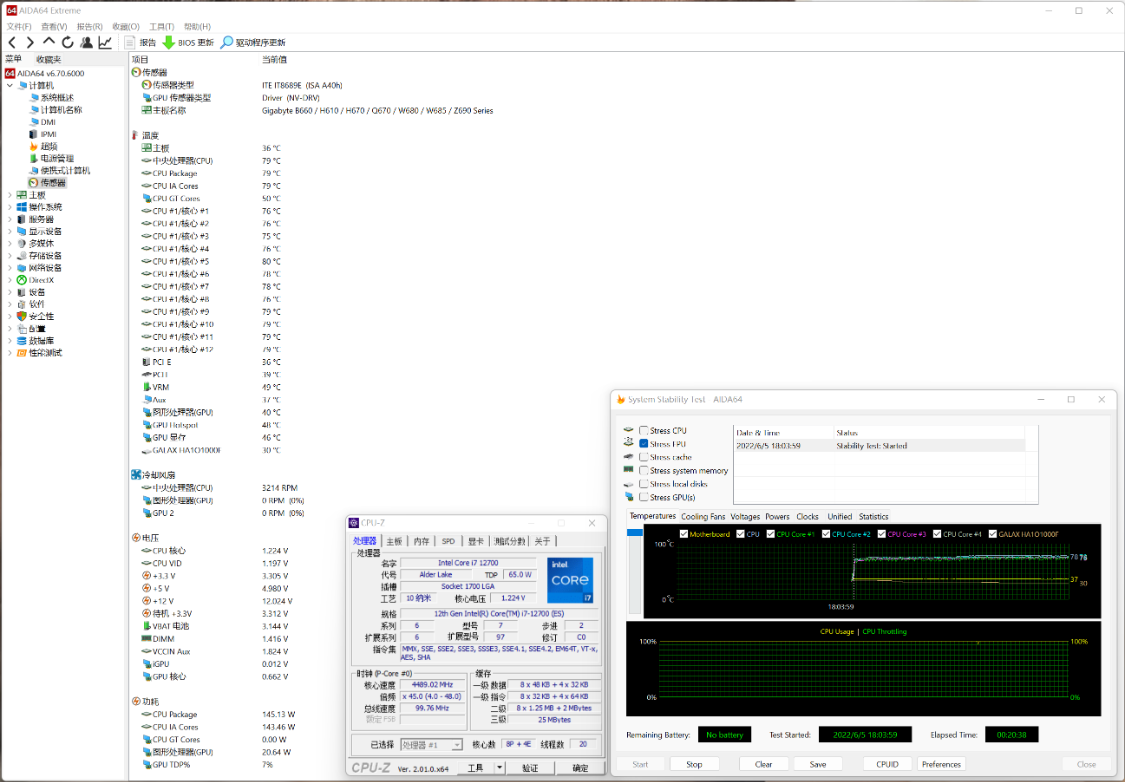Open 报告 report wizard in toolbar

[139, 42]
